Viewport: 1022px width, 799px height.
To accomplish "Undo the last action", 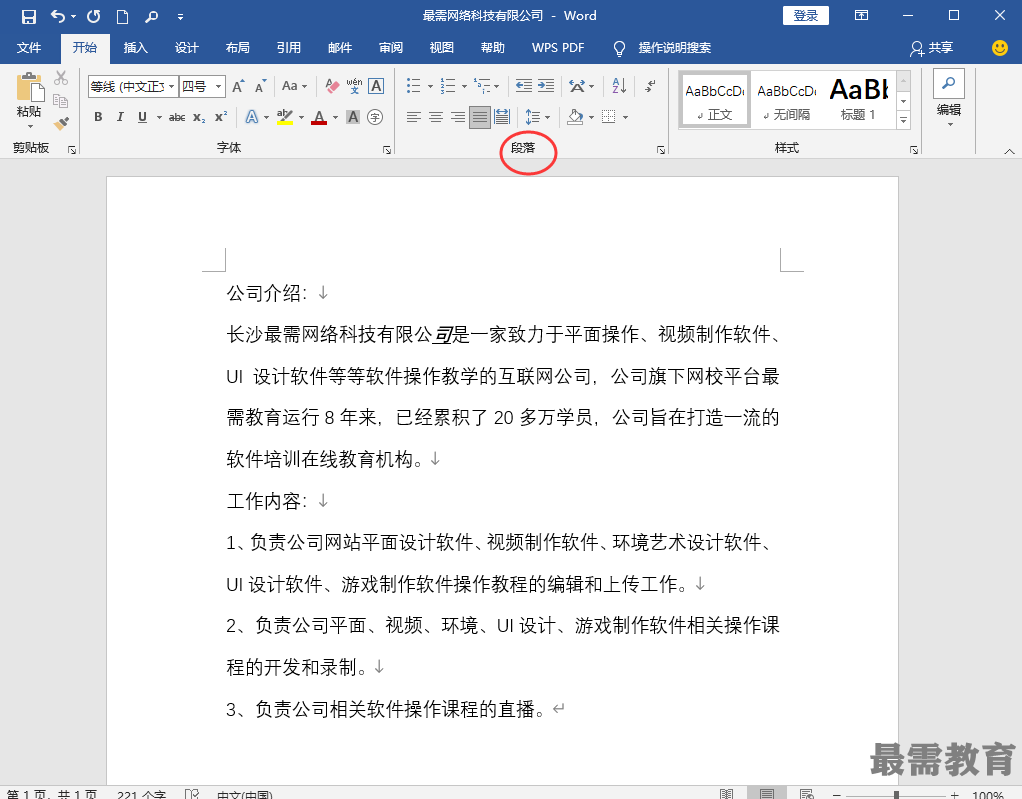I will pos(58,16).
